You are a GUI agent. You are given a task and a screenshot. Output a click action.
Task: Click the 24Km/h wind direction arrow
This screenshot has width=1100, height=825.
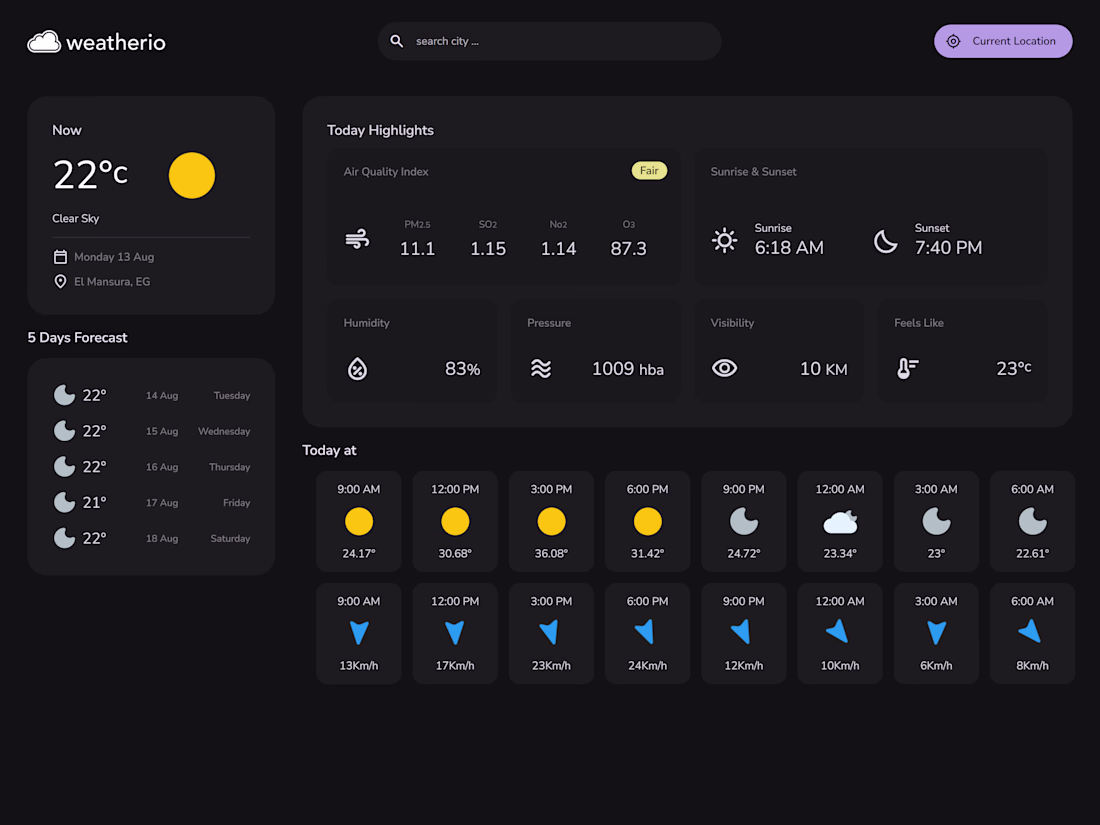pyautogui.click(x=645, y=632)
